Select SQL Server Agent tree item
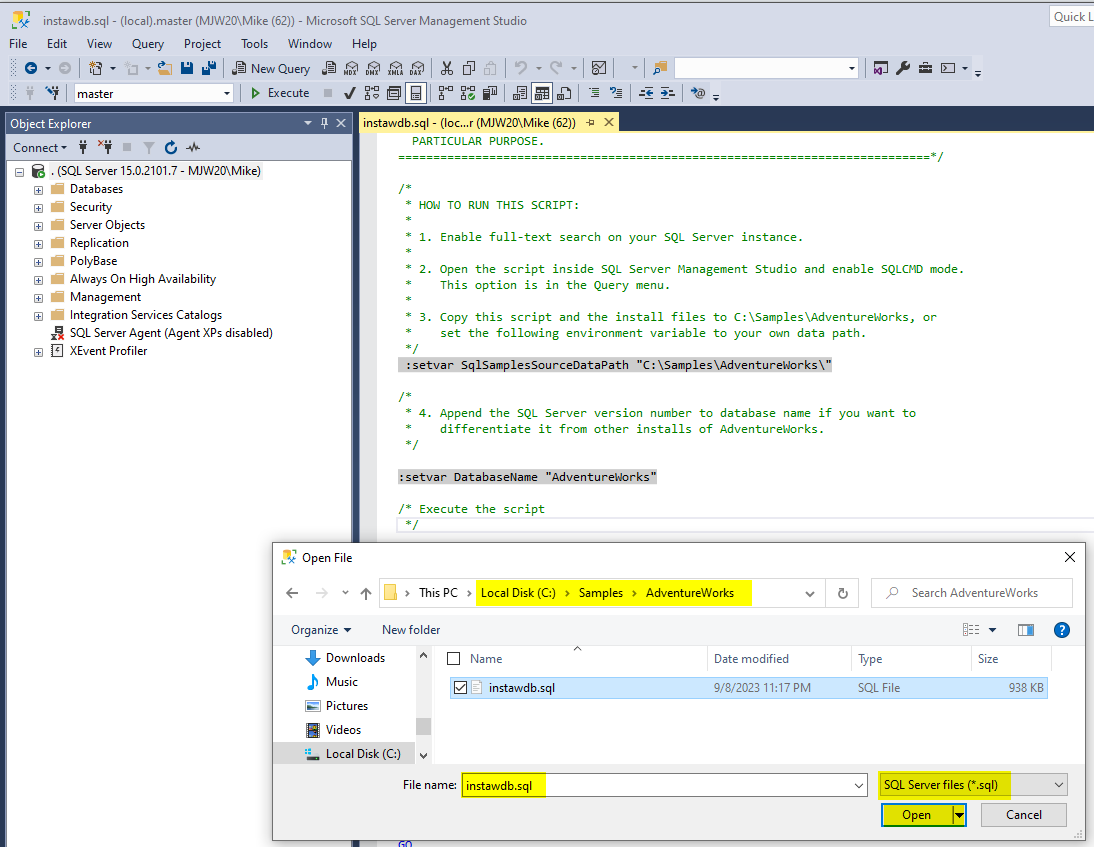Image resolution: width=1094 pixels, height=847 pixels. click(171, 333)
